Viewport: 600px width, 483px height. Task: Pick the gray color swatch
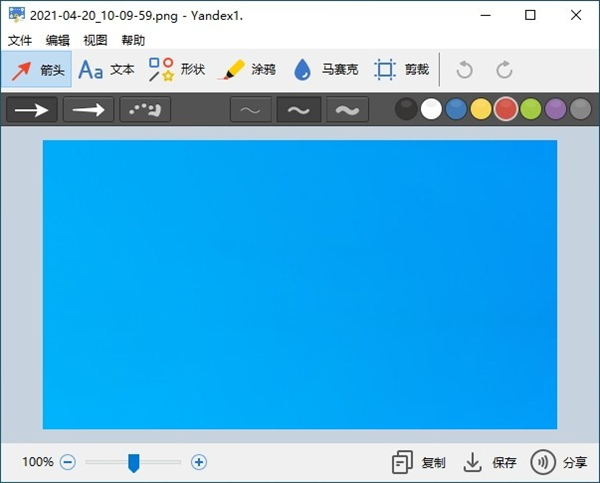pos(580,109)
